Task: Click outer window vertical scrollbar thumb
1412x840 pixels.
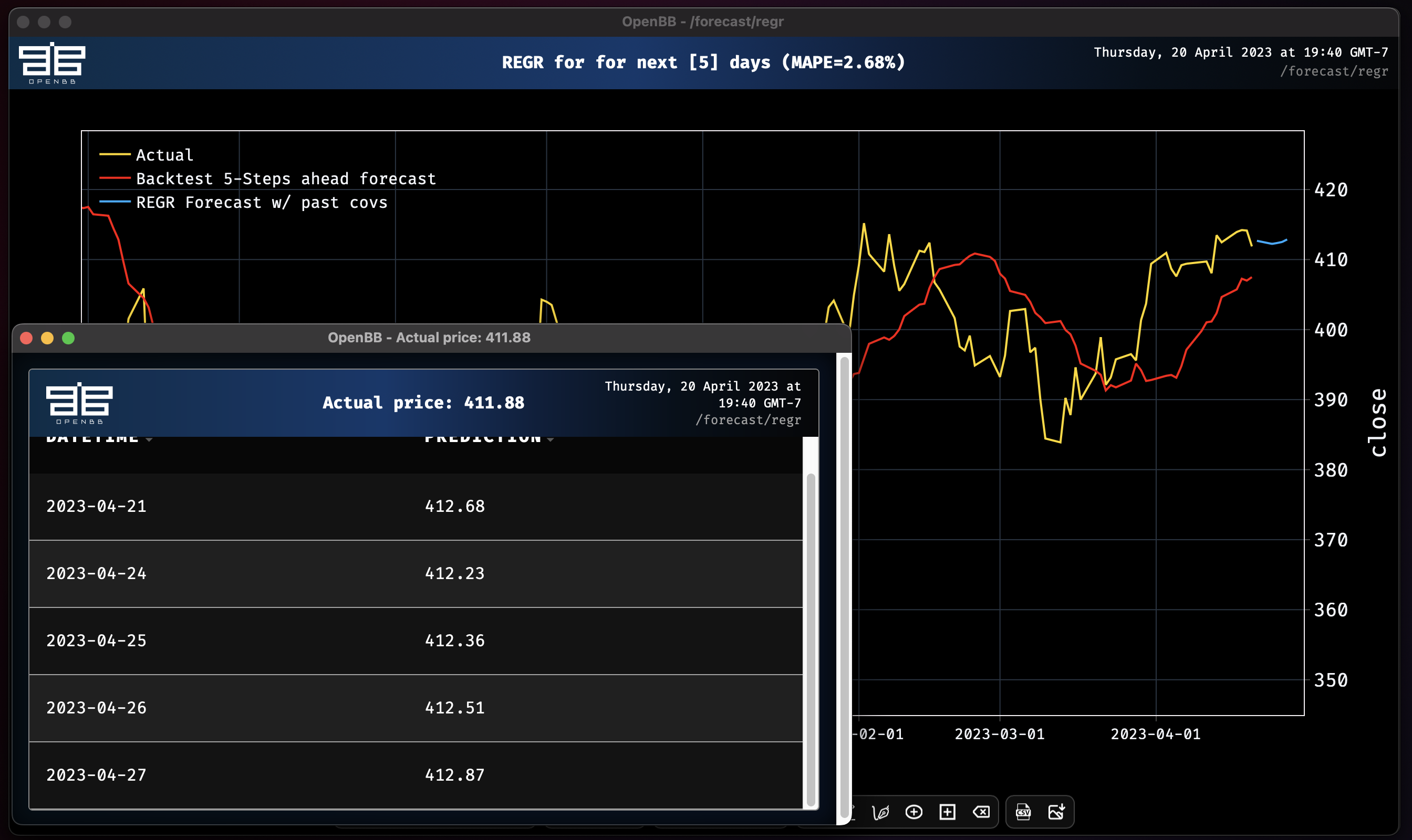Action: point(844,586)
